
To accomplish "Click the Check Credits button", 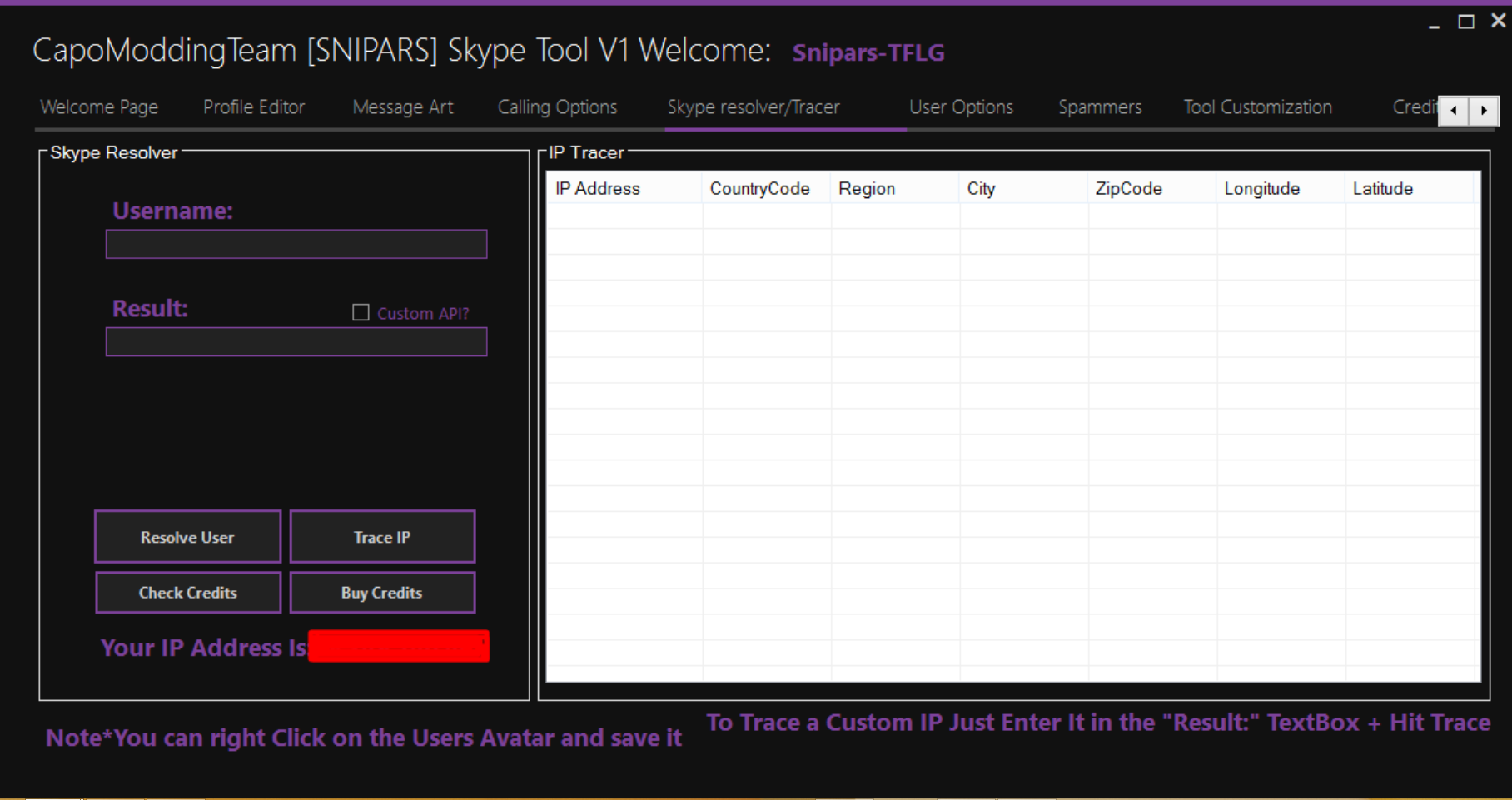I will pyautogui.click(x=188, y=593).
